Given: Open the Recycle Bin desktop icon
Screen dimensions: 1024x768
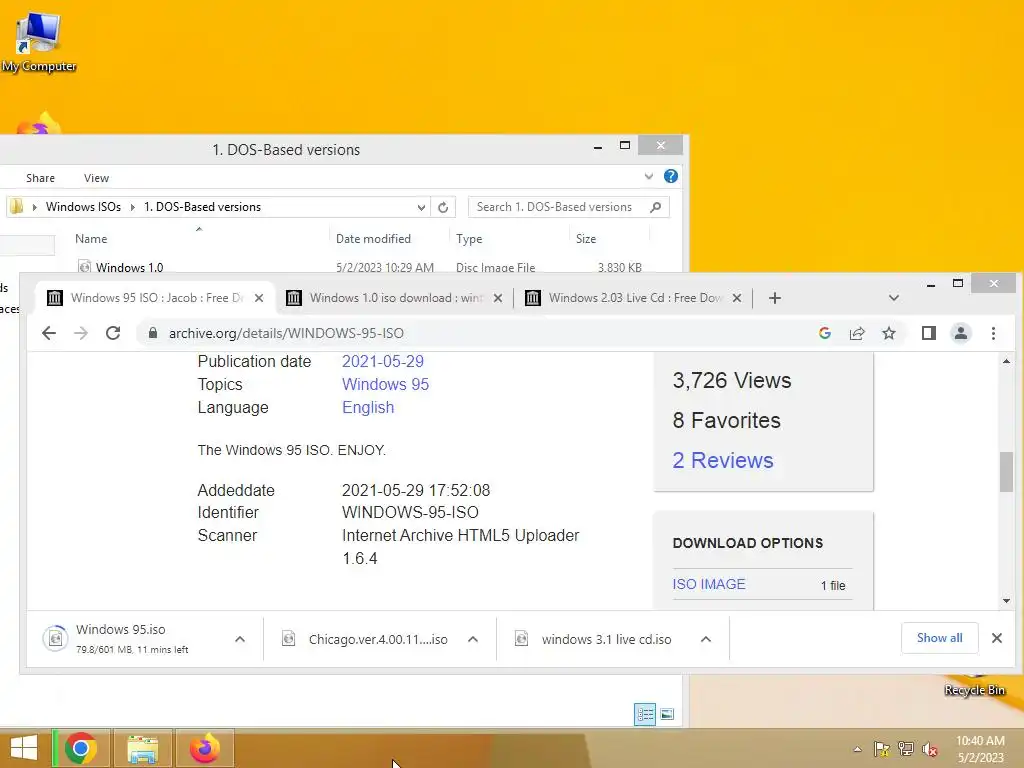Looking at the screenshot, I should pos(974,686).
